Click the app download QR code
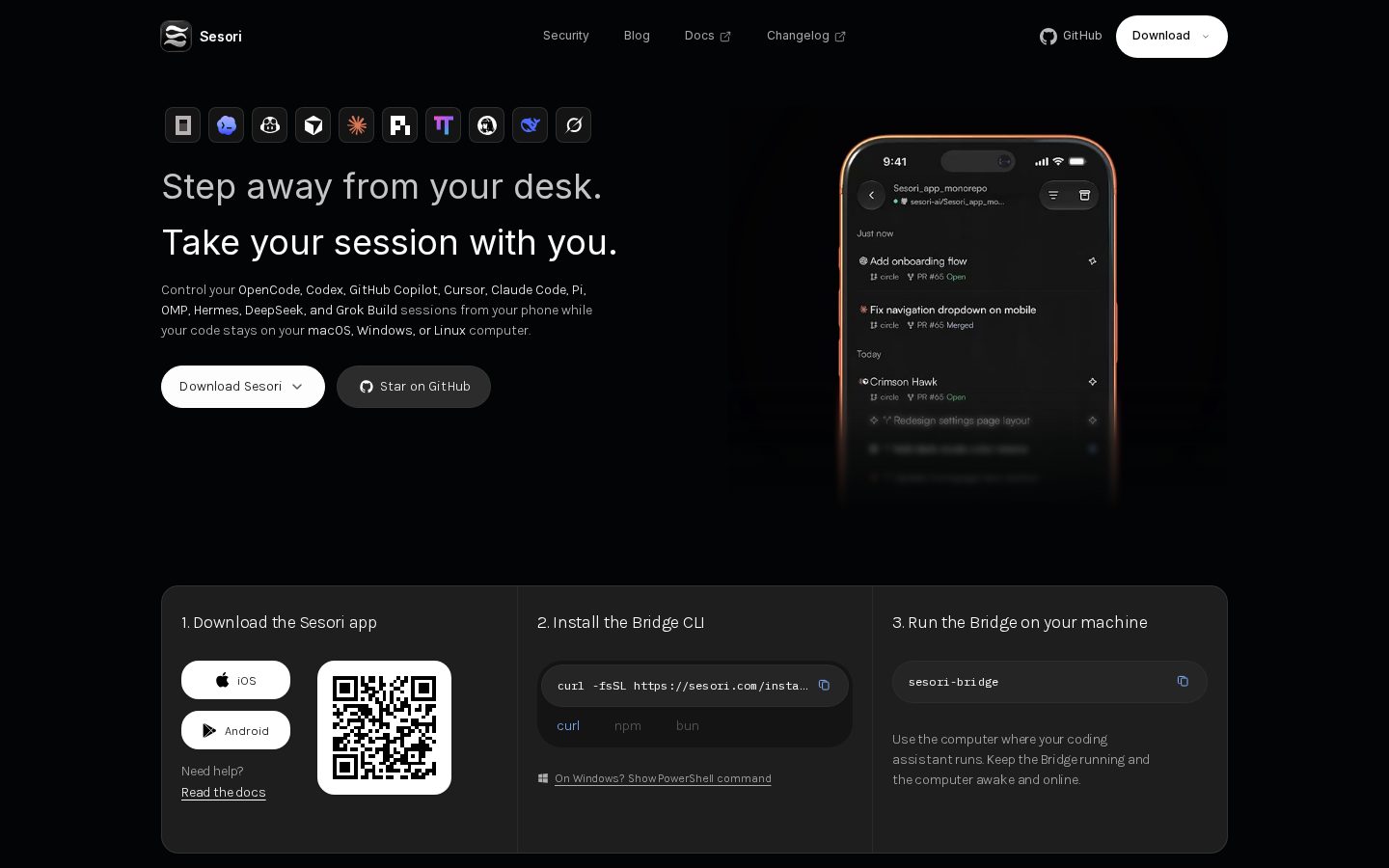This screenshot has width=1389, height=868. pos(384,727)
